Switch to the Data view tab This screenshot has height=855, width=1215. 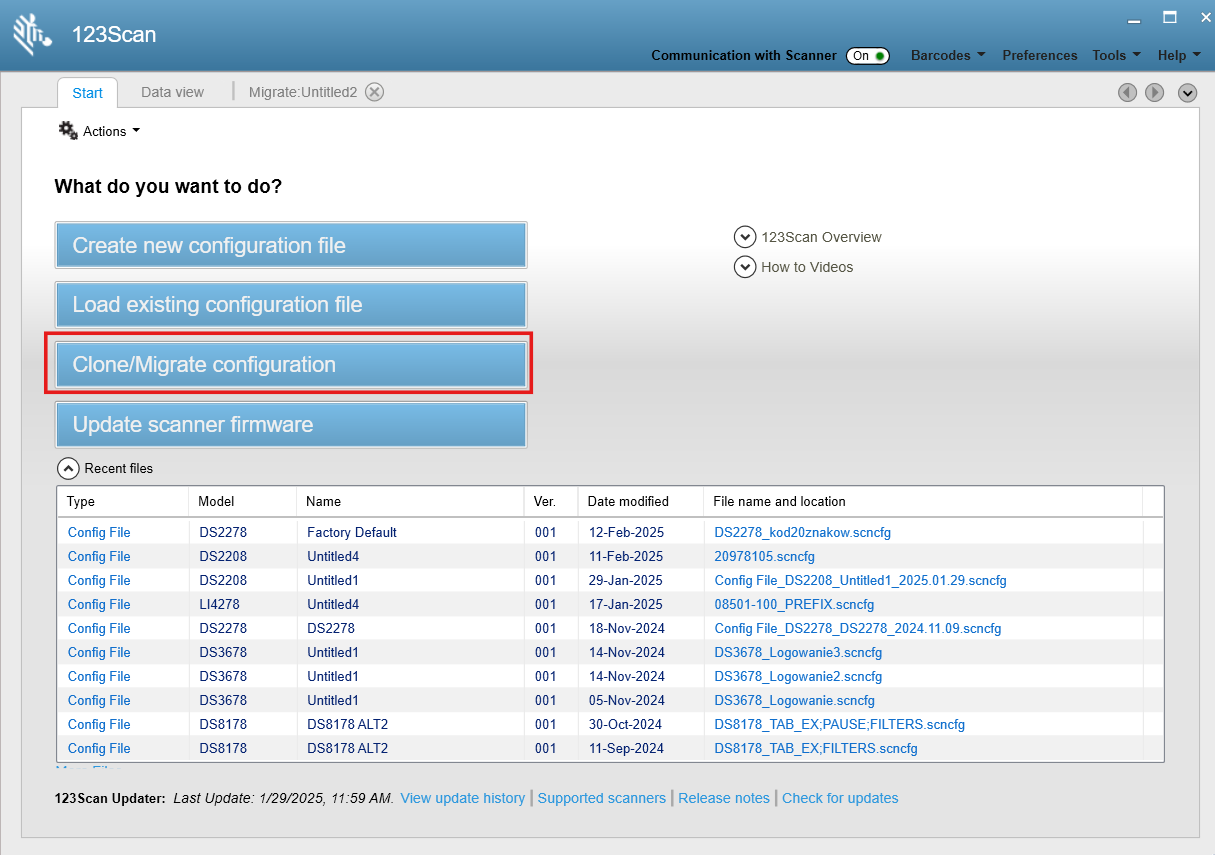[x=172, y=92]
